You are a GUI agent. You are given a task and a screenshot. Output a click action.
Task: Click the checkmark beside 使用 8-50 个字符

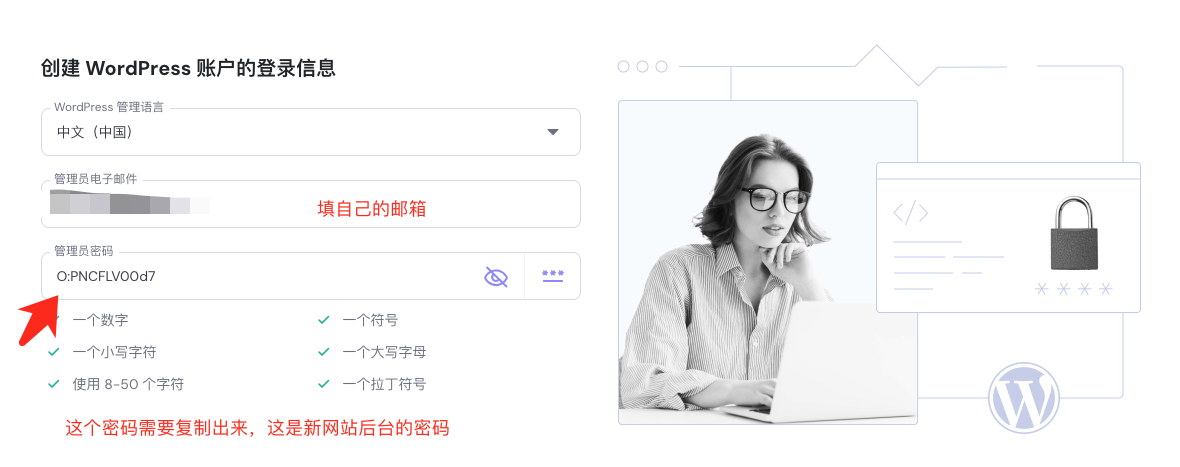[x=53, y=384]
